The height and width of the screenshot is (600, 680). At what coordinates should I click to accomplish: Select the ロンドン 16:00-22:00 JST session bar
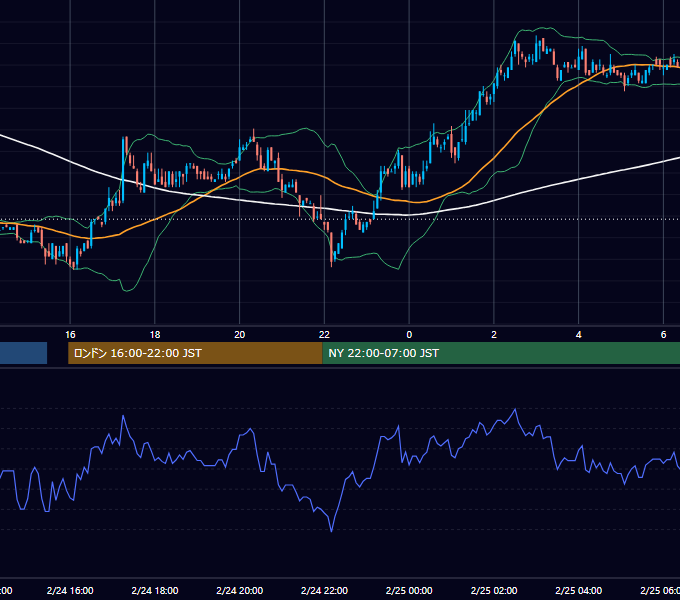(195, 353)
